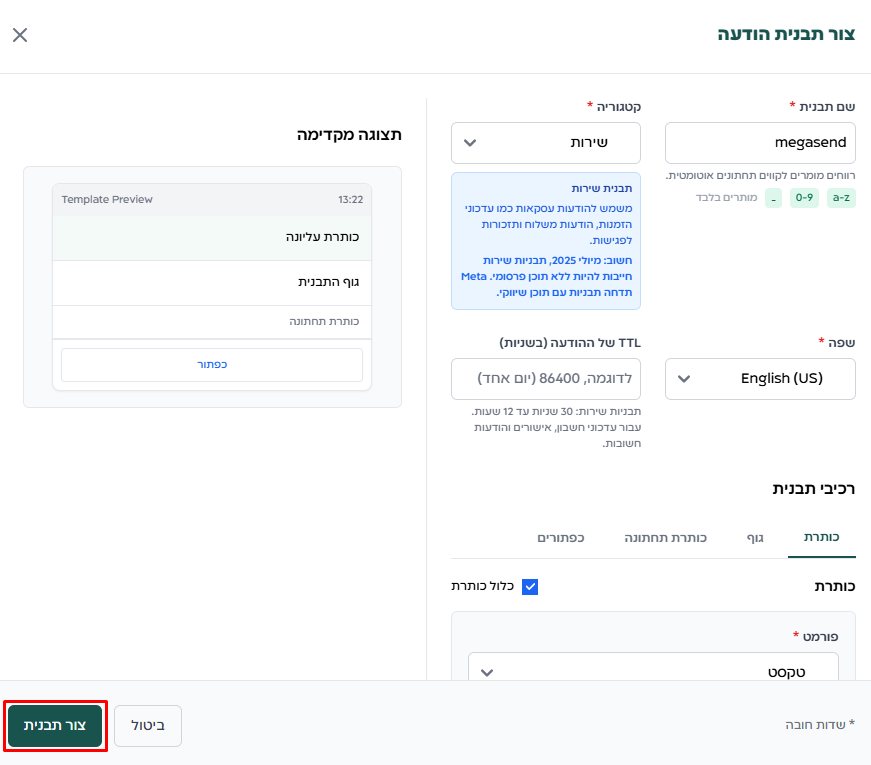Switch to the כותרת tab
Image resolution: width=871 pixels, height=765 pixels.
(x=822, y=538)
